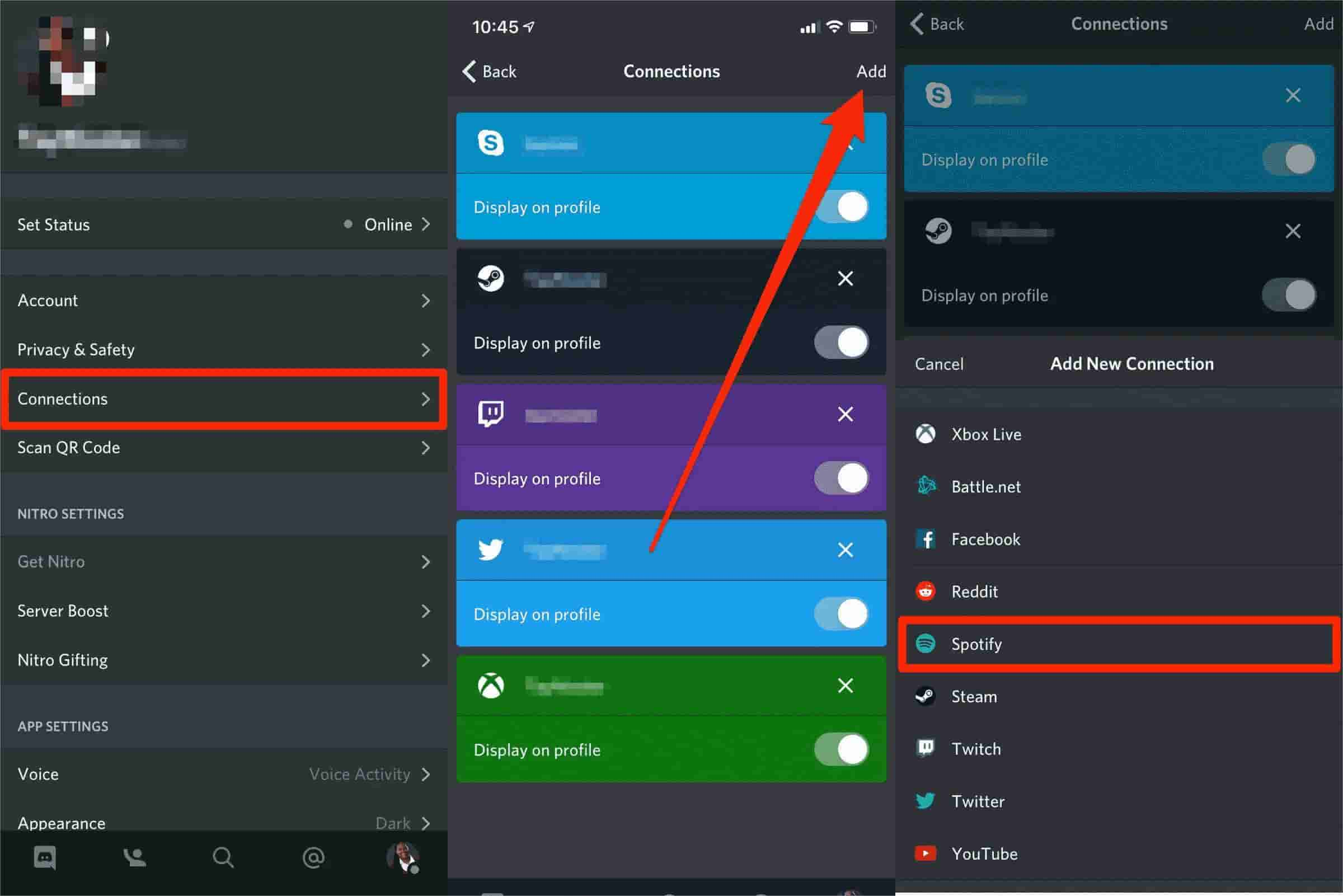This screenshot has width=1343, height=896.
Task: Click the Xbox Live connection icon
Action: (x=927, y=433)
